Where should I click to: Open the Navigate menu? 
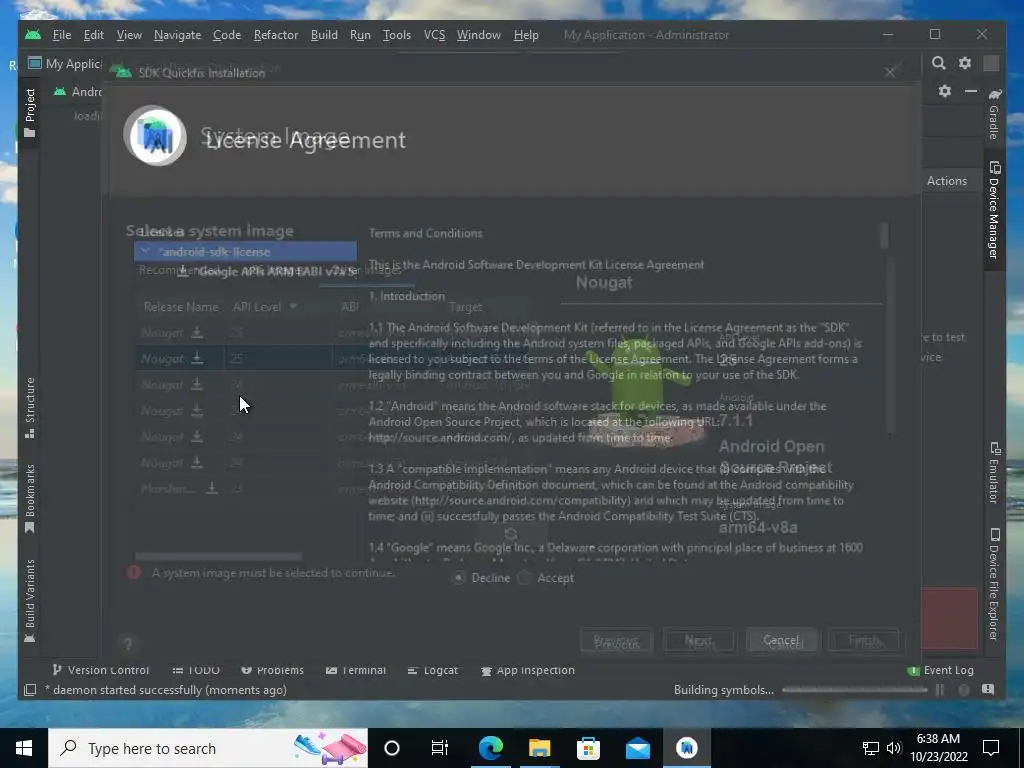(x=178, y=35)
